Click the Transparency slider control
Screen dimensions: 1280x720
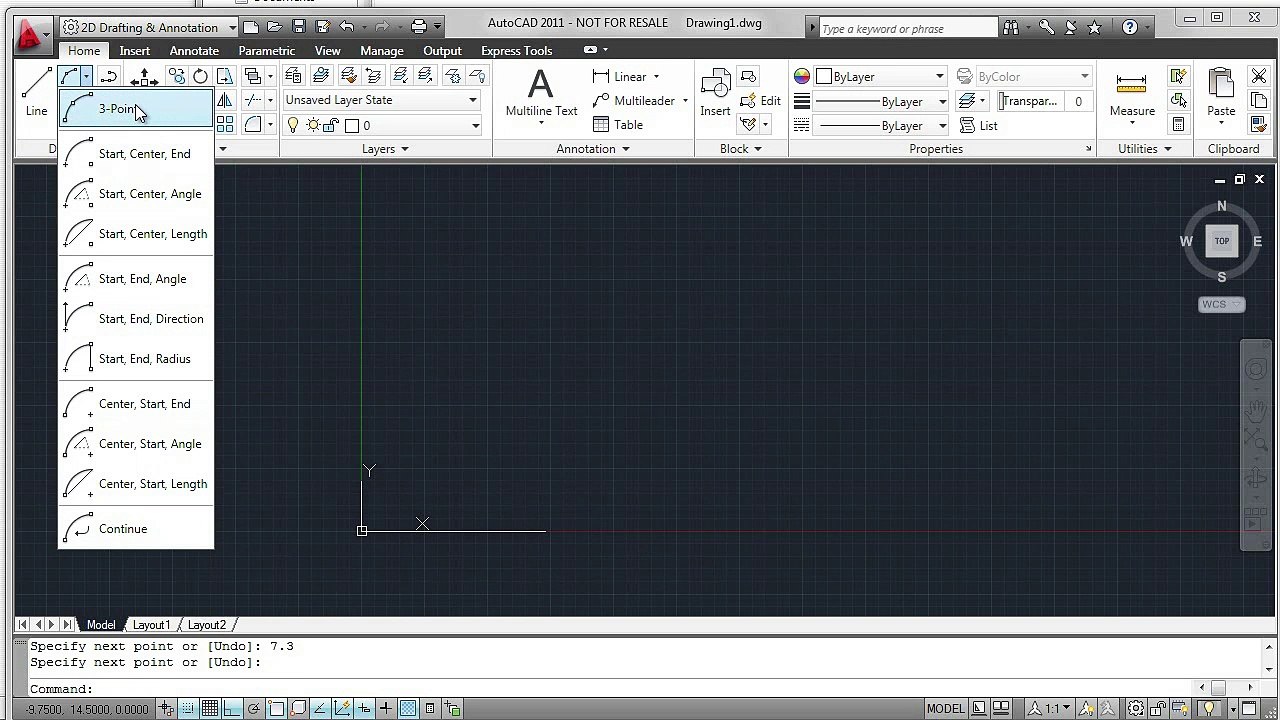click(x=1029, y=101)
